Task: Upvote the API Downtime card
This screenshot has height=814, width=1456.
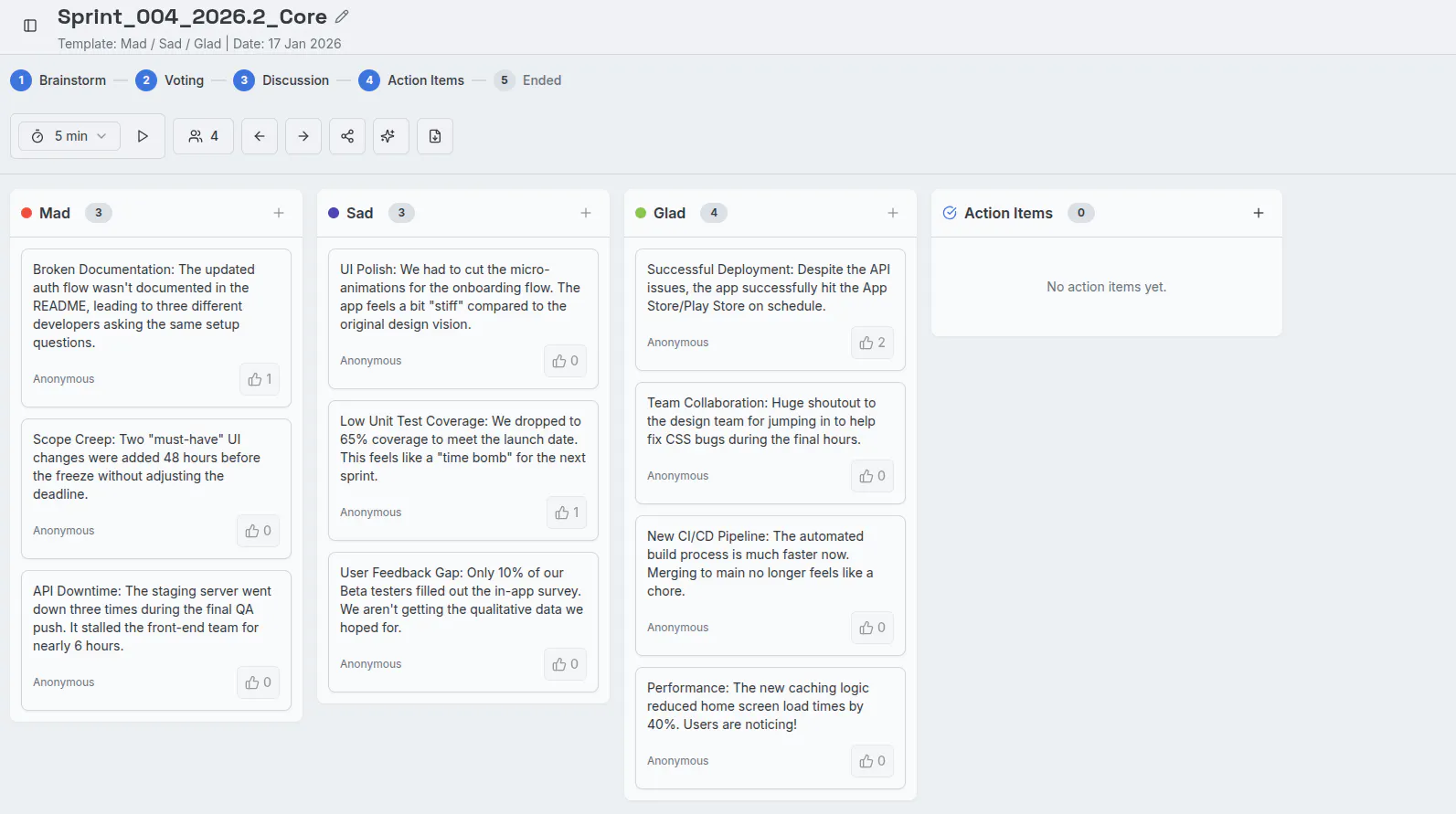Action: coord(259,682)
